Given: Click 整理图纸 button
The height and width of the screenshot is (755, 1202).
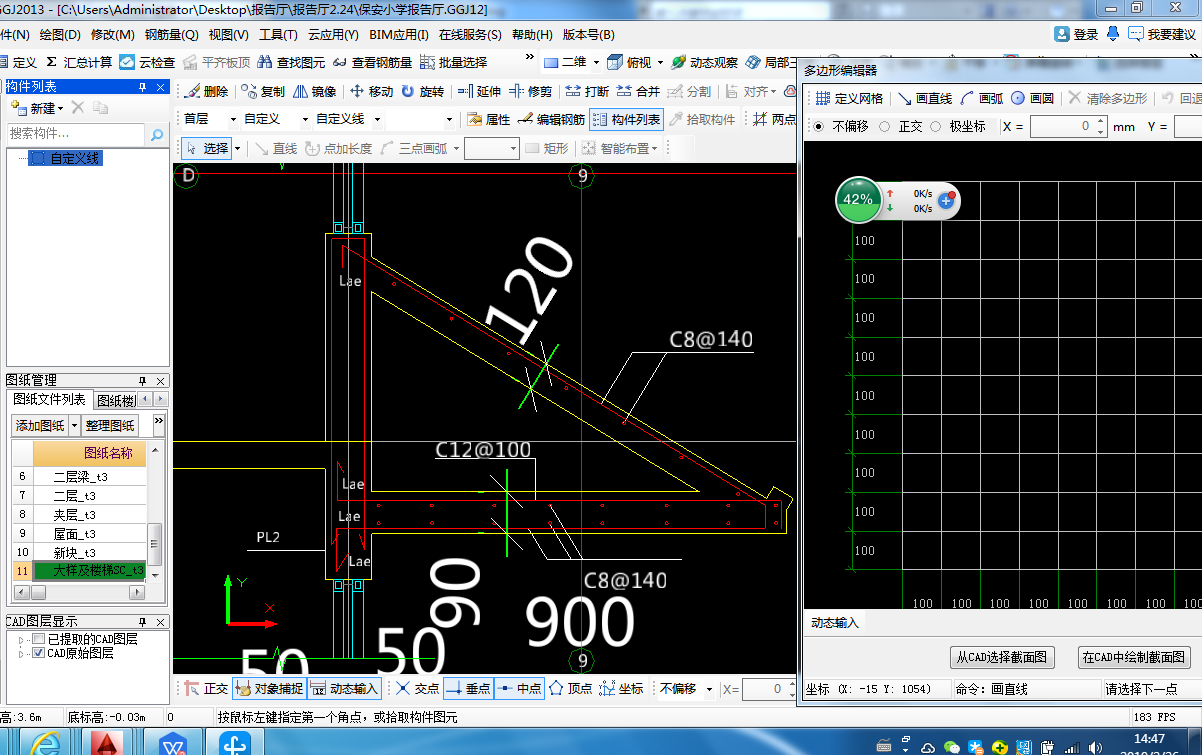Looking at the screenshot, I should click(112, 425).
